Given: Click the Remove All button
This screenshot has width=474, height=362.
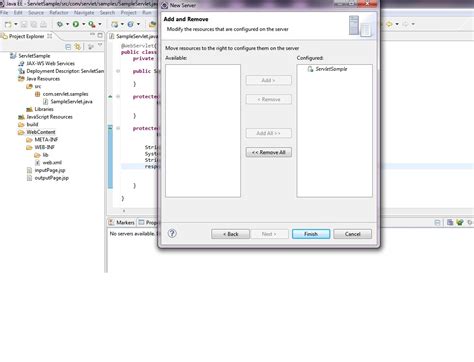Looking at the screenshot, I should [269, 152].
